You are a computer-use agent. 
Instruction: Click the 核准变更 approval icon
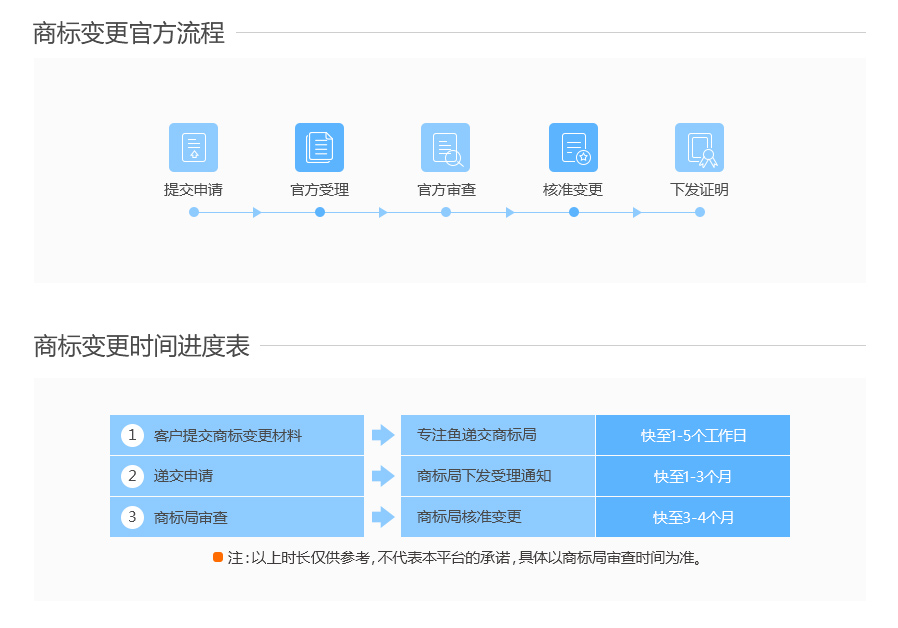click(573, 147)
